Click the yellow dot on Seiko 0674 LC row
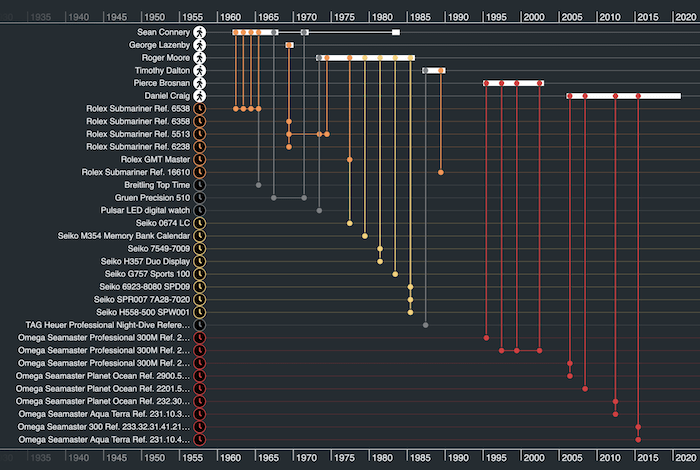The image size is (700, 470). (x=350, y=223)
